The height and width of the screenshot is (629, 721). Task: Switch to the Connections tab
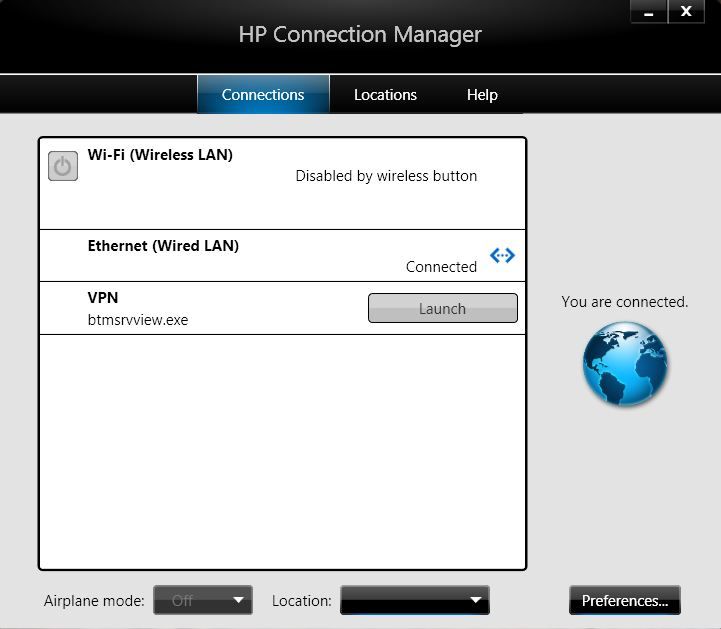(263, 94)
